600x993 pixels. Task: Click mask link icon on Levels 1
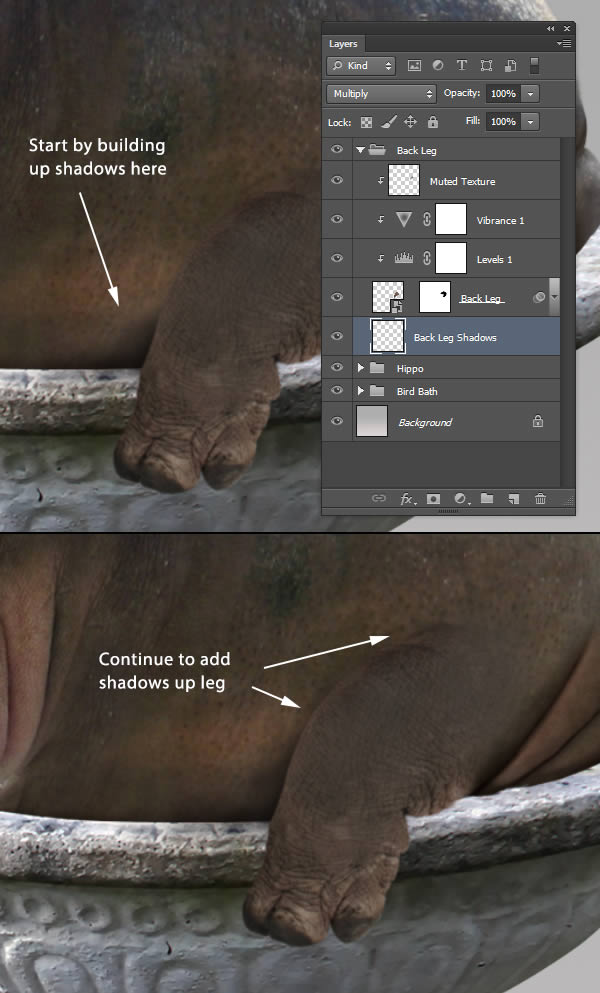(426, 258)
